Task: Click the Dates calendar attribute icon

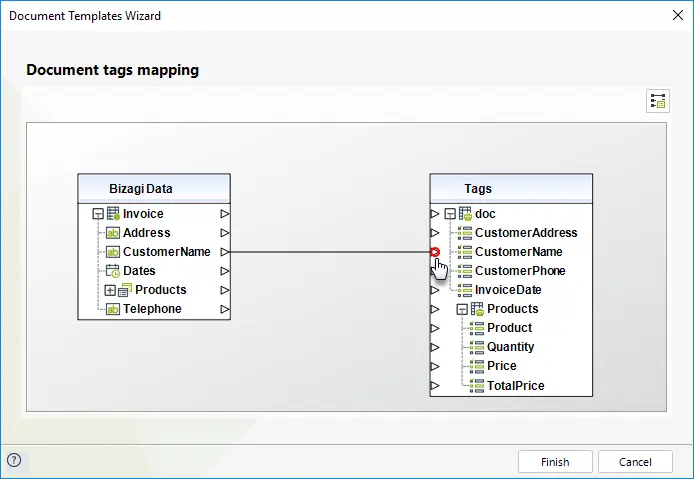Action: pyautogui.click(x=113, y=270)
